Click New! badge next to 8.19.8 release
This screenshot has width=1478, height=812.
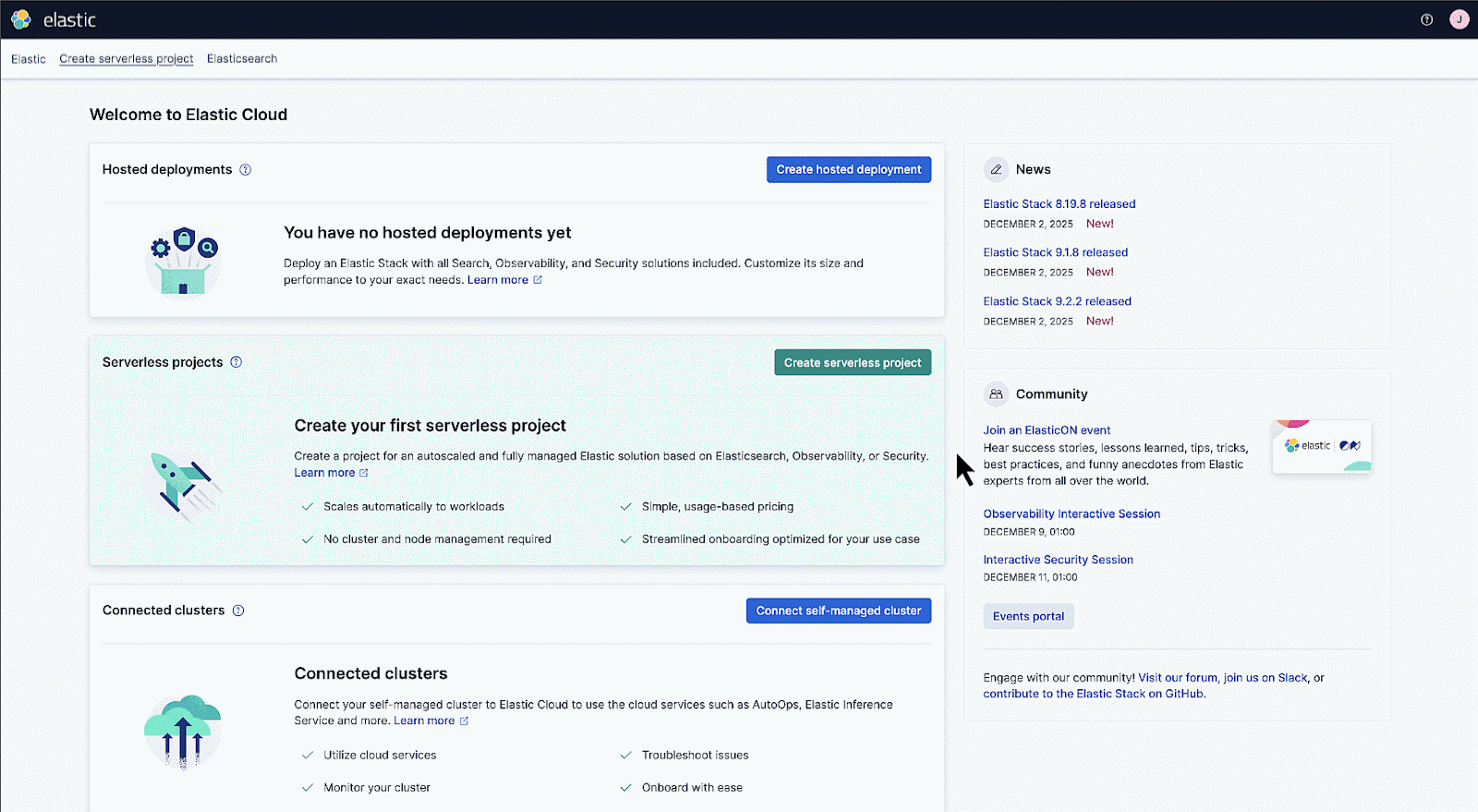(x=1100, y=224)
